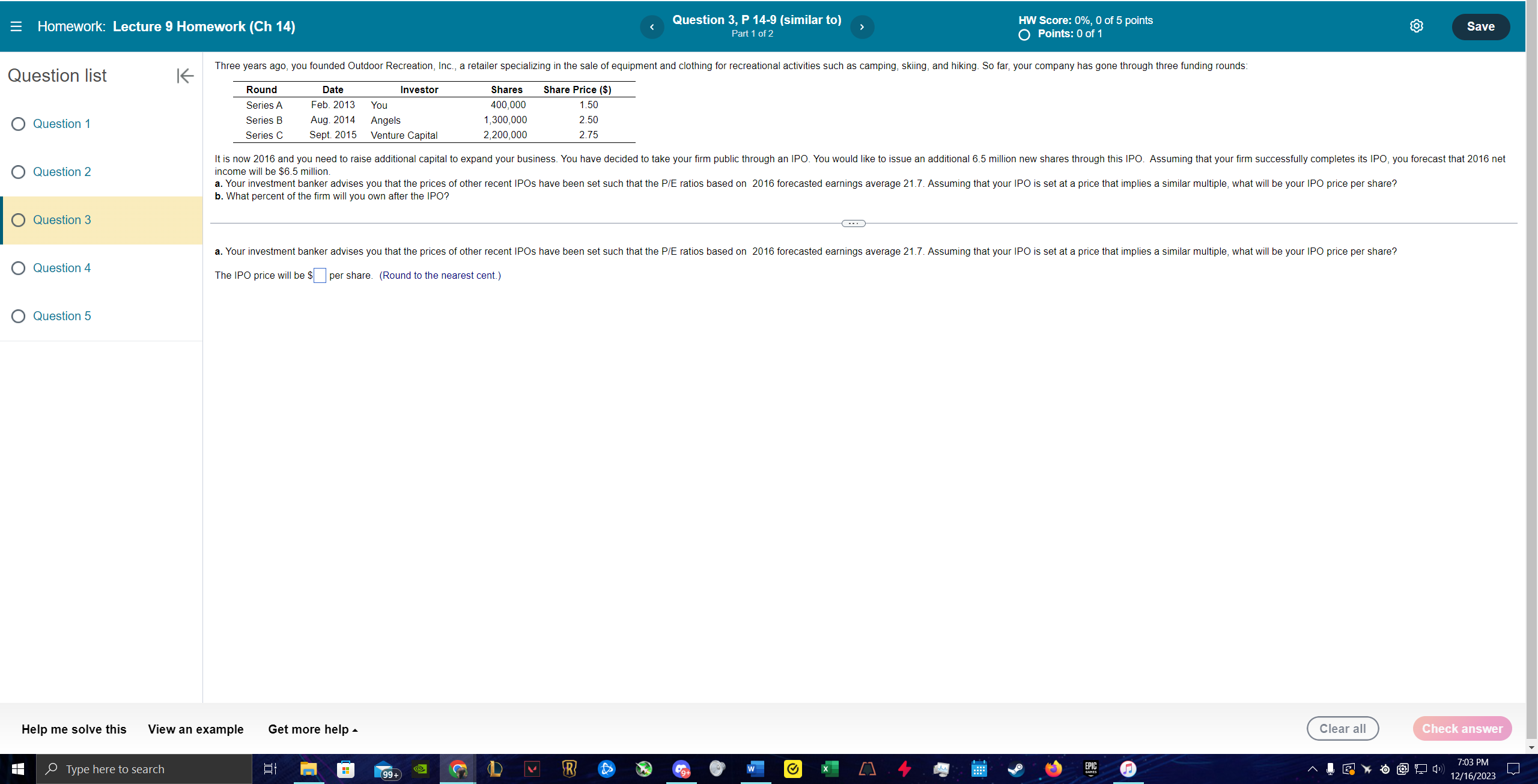Screen dimensions: 1538x784
Task: Click the hamburger menu icon
Action: point(17,26)
